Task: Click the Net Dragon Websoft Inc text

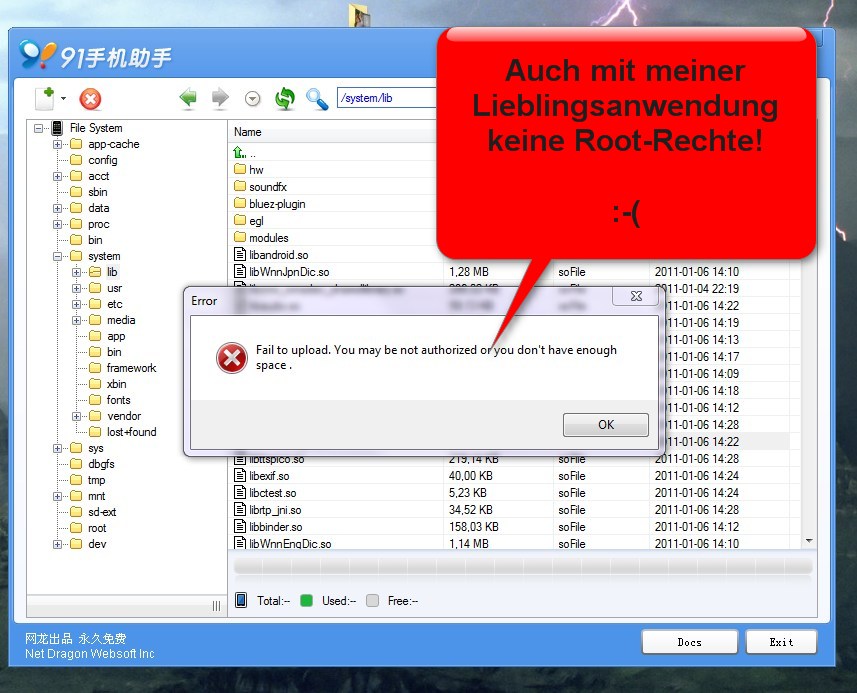Action: click(x=90, y=654)
